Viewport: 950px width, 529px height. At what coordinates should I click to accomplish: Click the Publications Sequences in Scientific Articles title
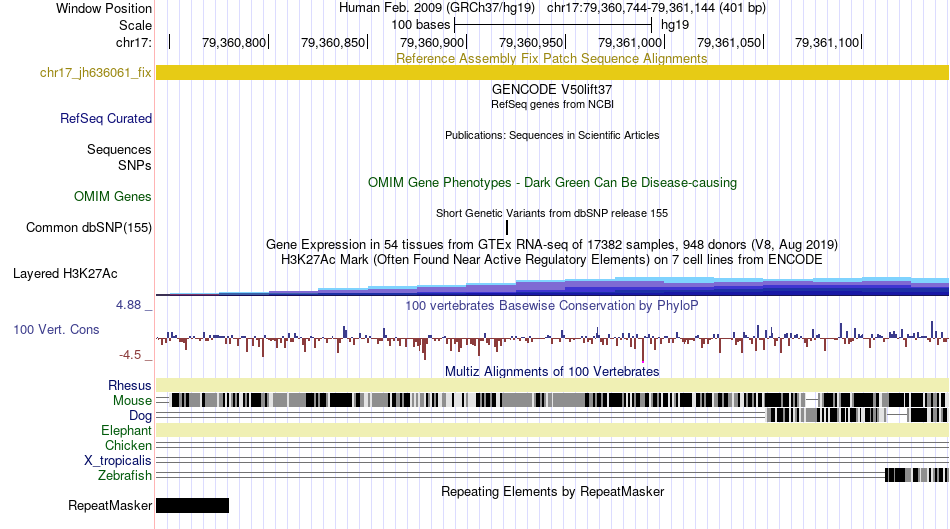click(552, 135)
